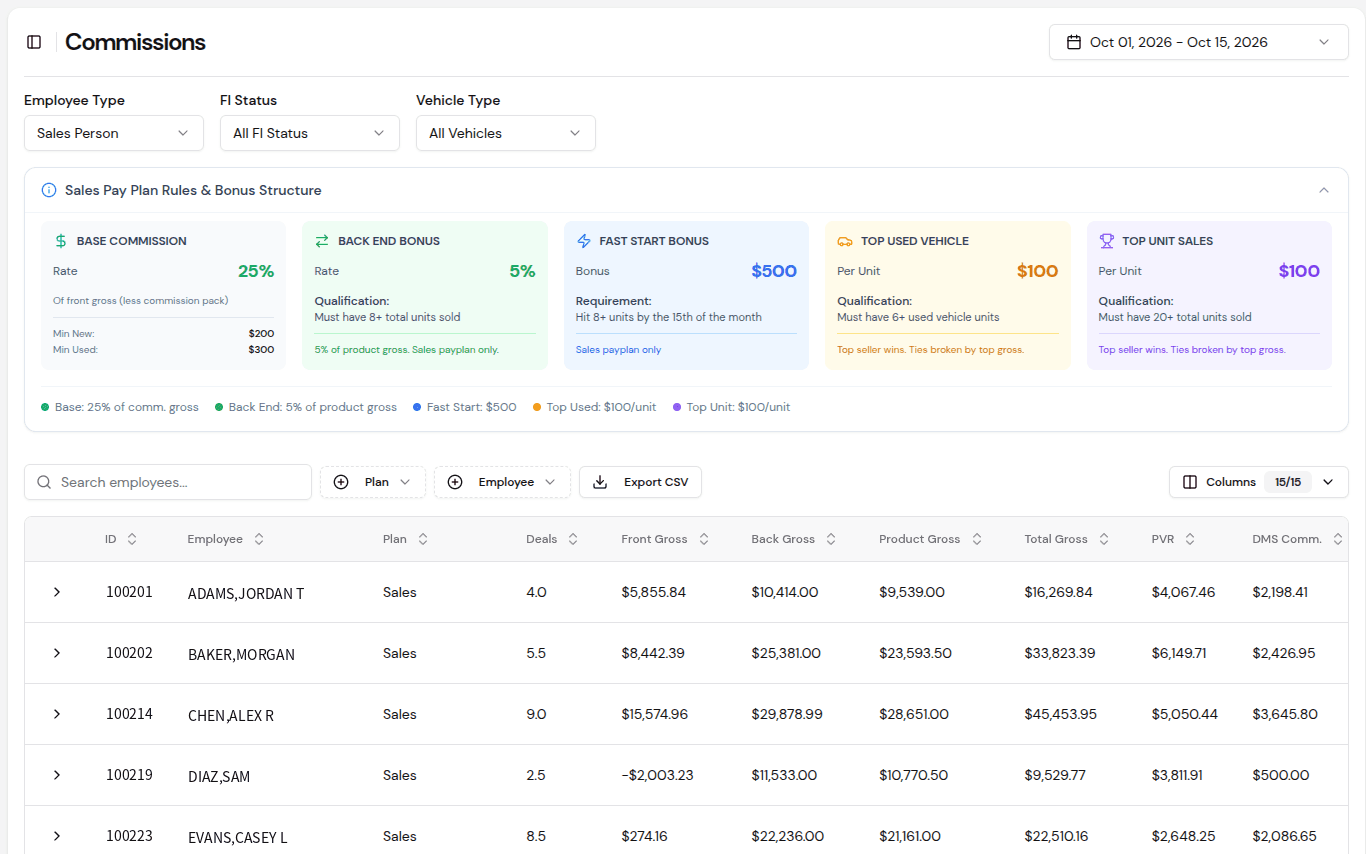The image size is (1366, 854).
Task: Click the Export CSV button
Action: [640, 482]
